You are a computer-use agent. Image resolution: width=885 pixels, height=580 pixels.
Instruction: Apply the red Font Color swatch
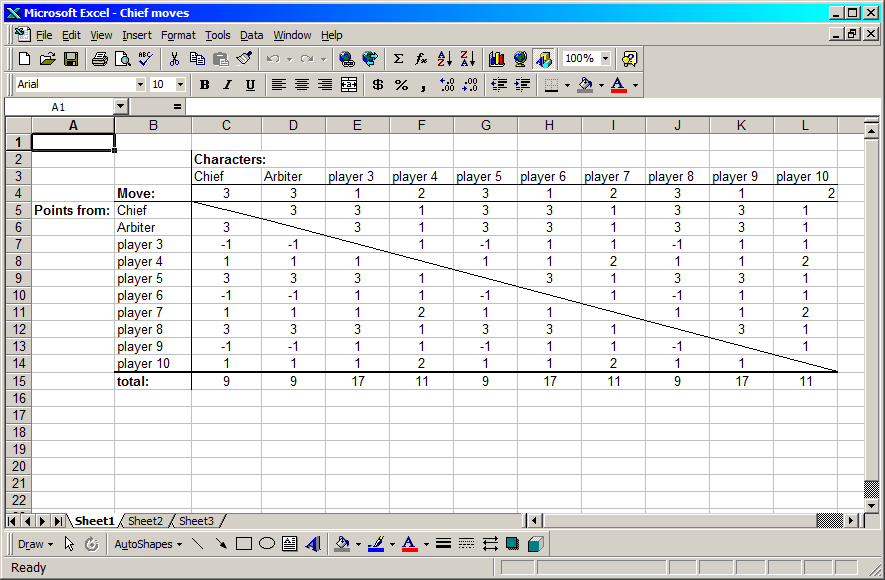(618, 85)
